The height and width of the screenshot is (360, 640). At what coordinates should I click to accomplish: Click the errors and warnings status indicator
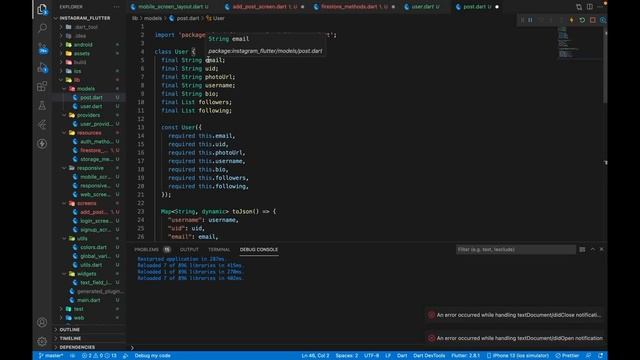(x=99, y=356)
